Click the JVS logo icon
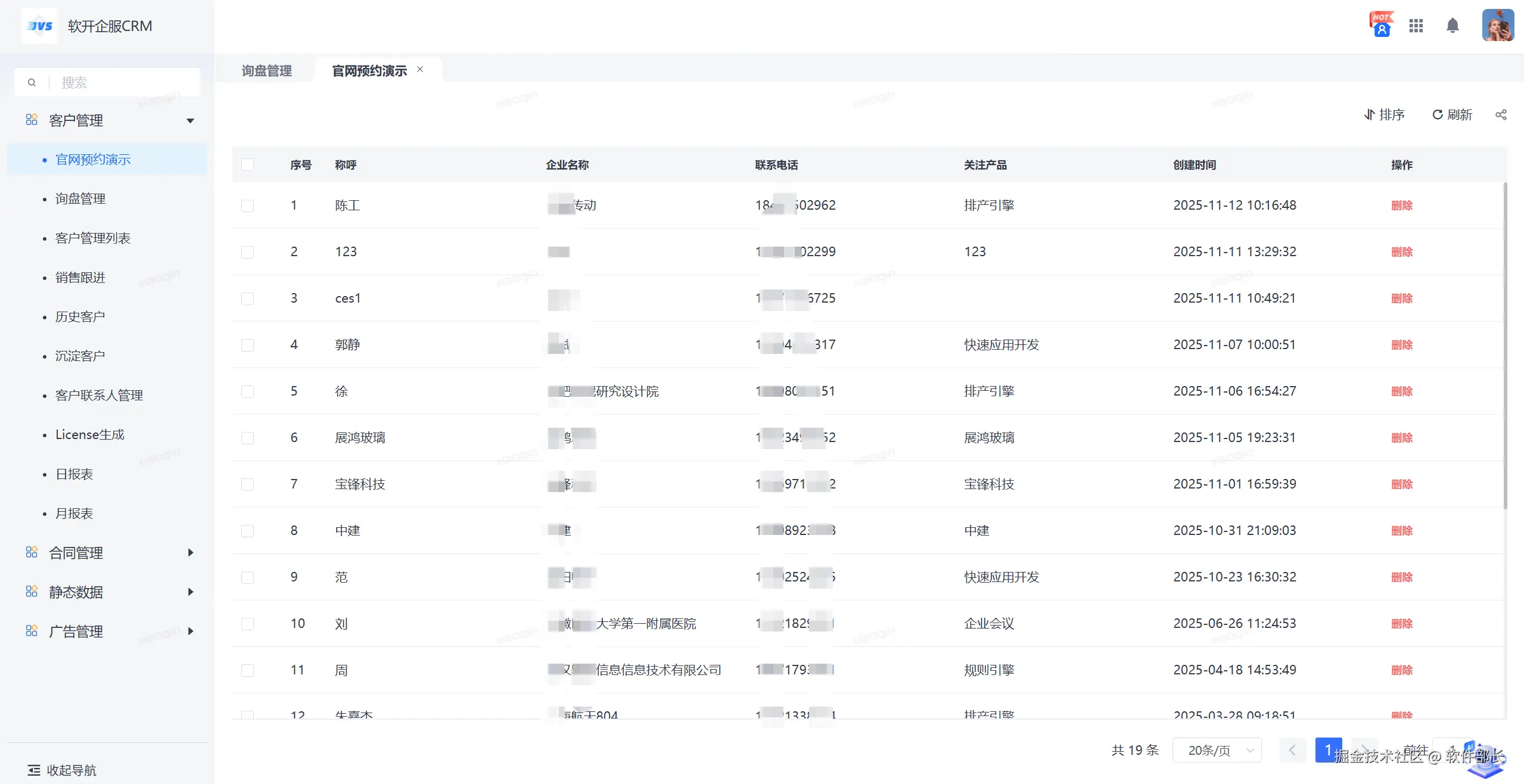1524x784 pixels. pyautogui.click(x=39, y=26)
